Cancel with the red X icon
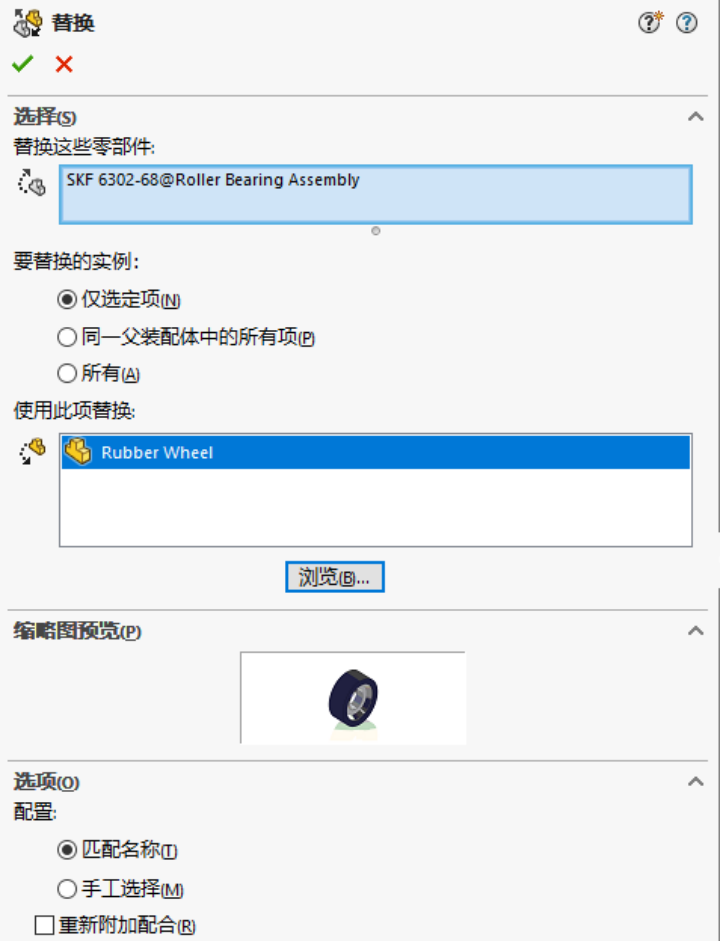Image resolution: width=720 pixels, height=941 pixels. click(64, 64)
